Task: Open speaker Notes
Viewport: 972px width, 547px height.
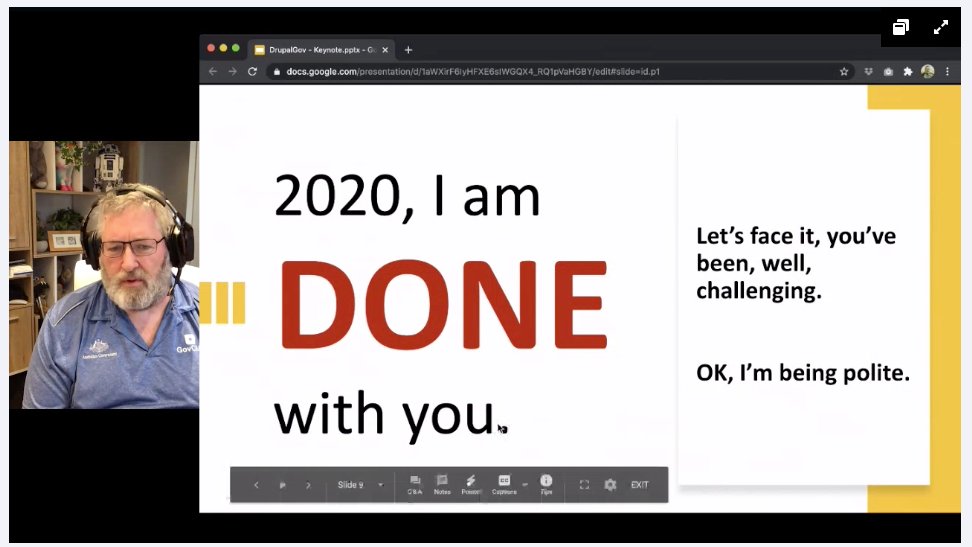Action: 442,484
